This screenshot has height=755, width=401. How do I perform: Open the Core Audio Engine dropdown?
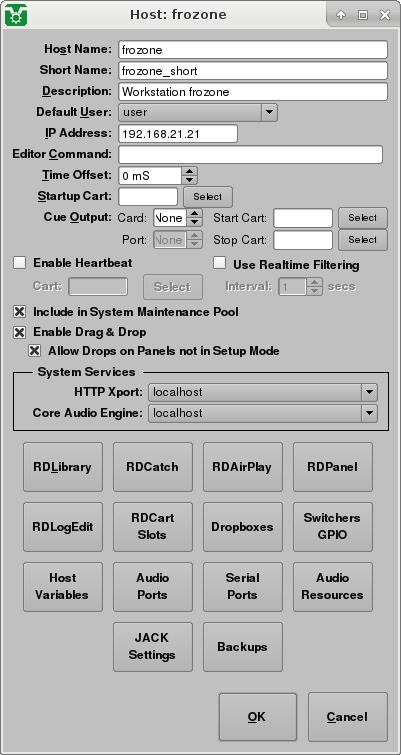[x=369, y=413]
